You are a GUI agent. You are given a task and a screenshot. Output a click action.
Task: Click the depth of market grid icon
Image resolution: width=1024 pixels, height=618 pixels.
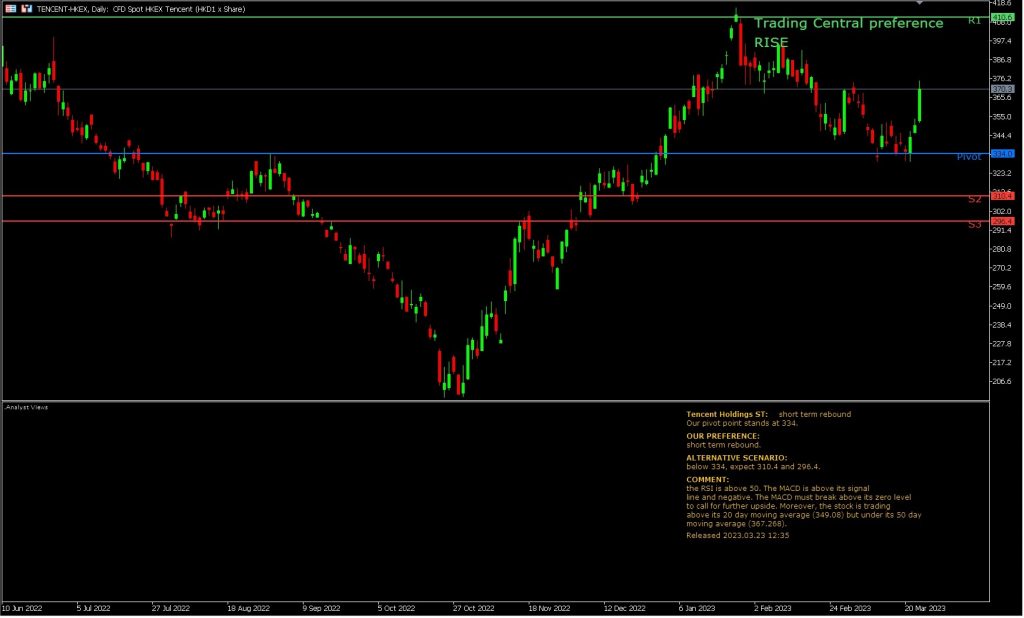click(10, 9)
